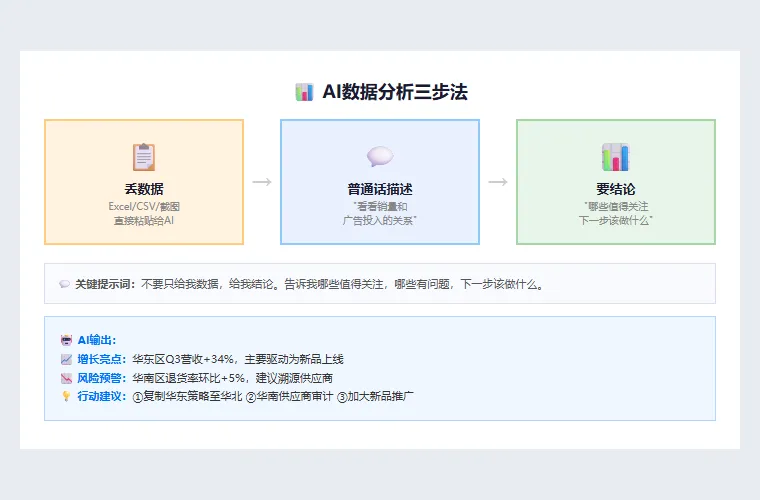The height and width of the screenshot is (500, 760).
Task: Click the robot icon next to AI输出
Action: pos(66,340)
